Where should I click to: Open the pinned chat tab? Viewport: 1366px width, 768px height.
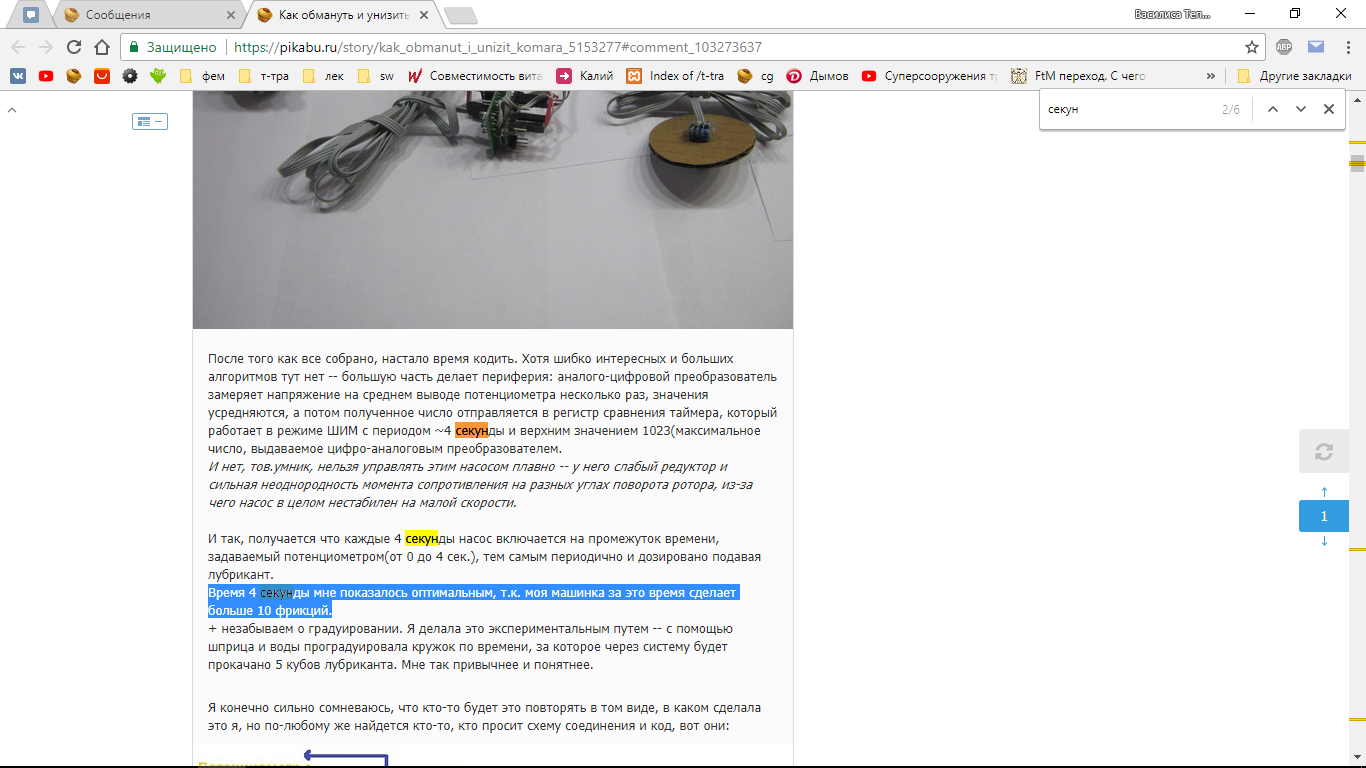pyautogui.click(x=31, y=15)
